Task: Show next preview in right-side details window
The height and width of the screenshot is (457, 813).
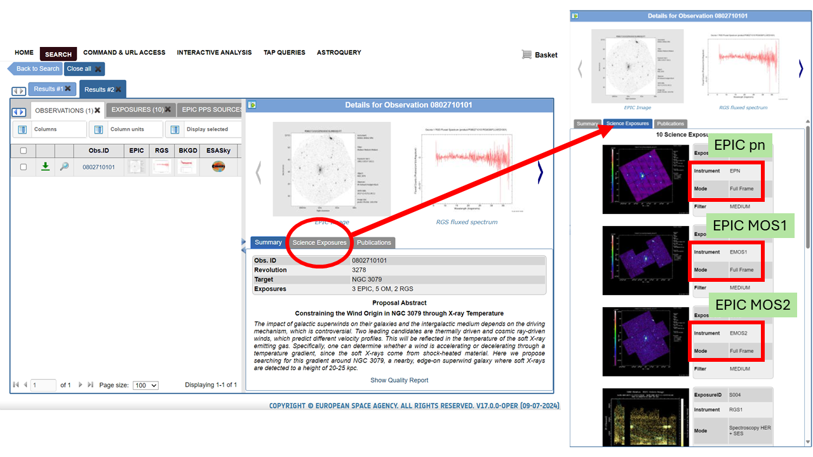Action: coord(801,68)
